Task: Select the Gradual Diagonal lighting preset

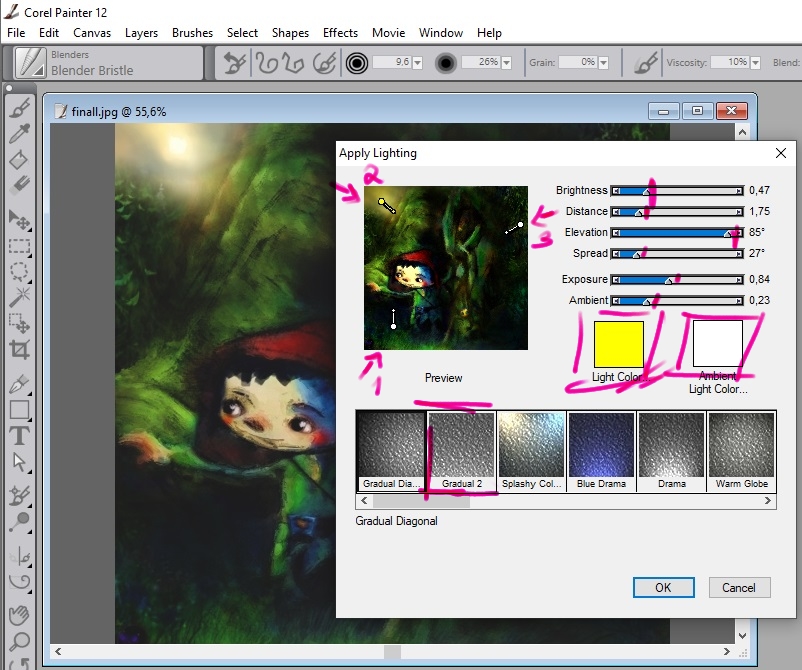Action: [x=391, y=451]
